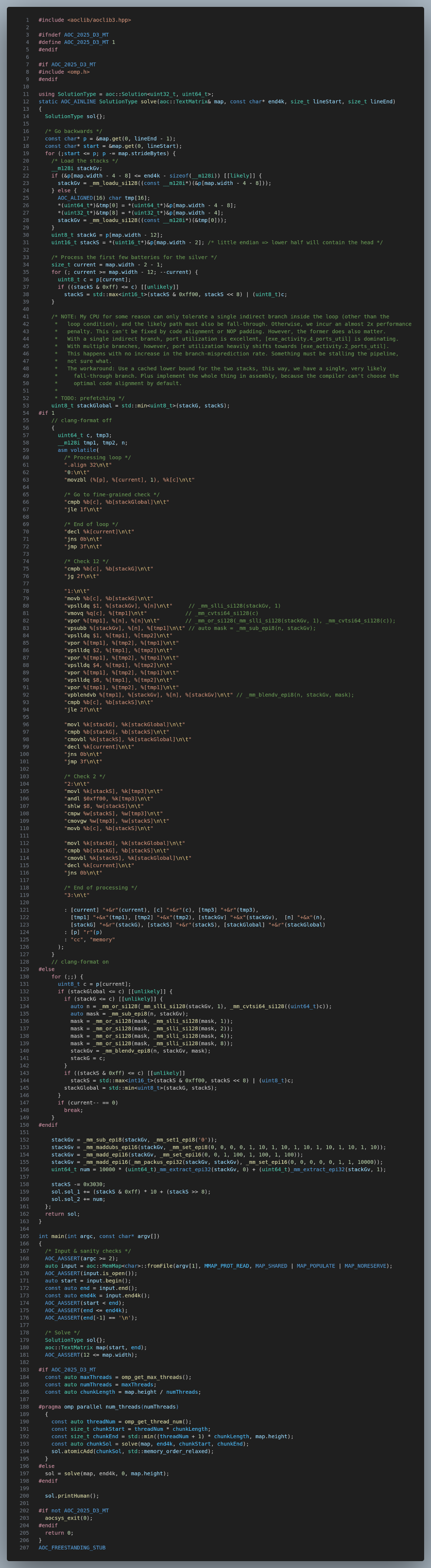Click '__m128i stackGv;' declaration line
Viewport: 431px width, 1568px height.
[77, 169]
